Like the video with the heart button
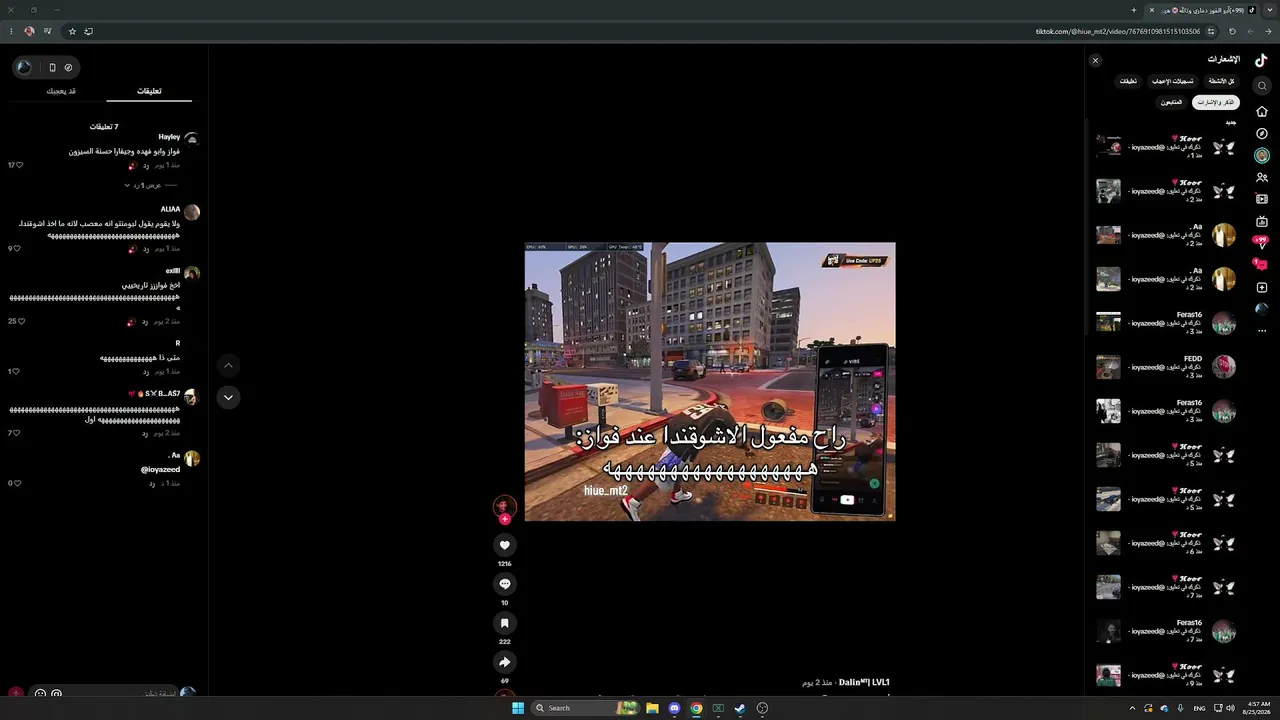This screenshot has width=1280, height=720. [x=504, y=545]
